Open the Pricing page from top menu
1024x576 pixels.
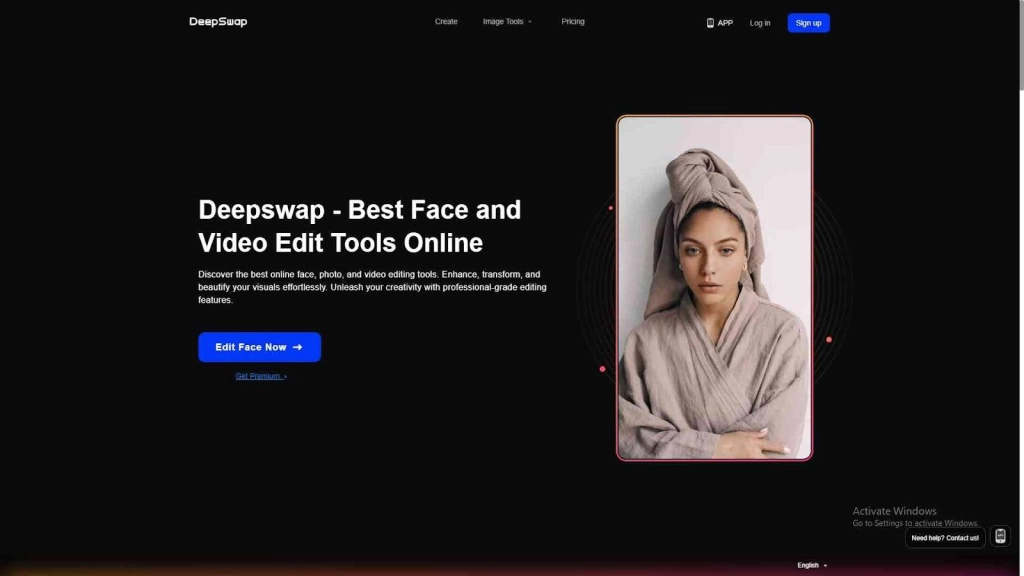click(572, 21)
